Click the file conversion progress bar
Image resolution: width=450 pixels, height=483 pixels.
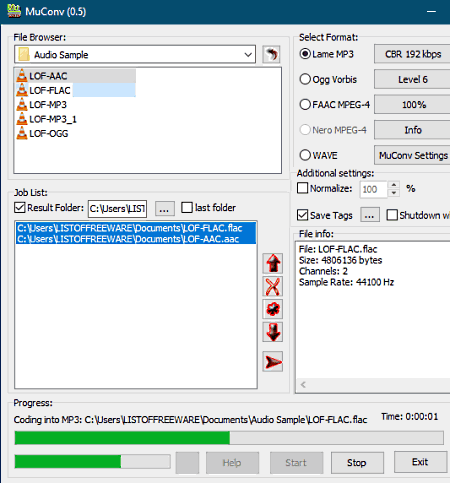point(229,438)
